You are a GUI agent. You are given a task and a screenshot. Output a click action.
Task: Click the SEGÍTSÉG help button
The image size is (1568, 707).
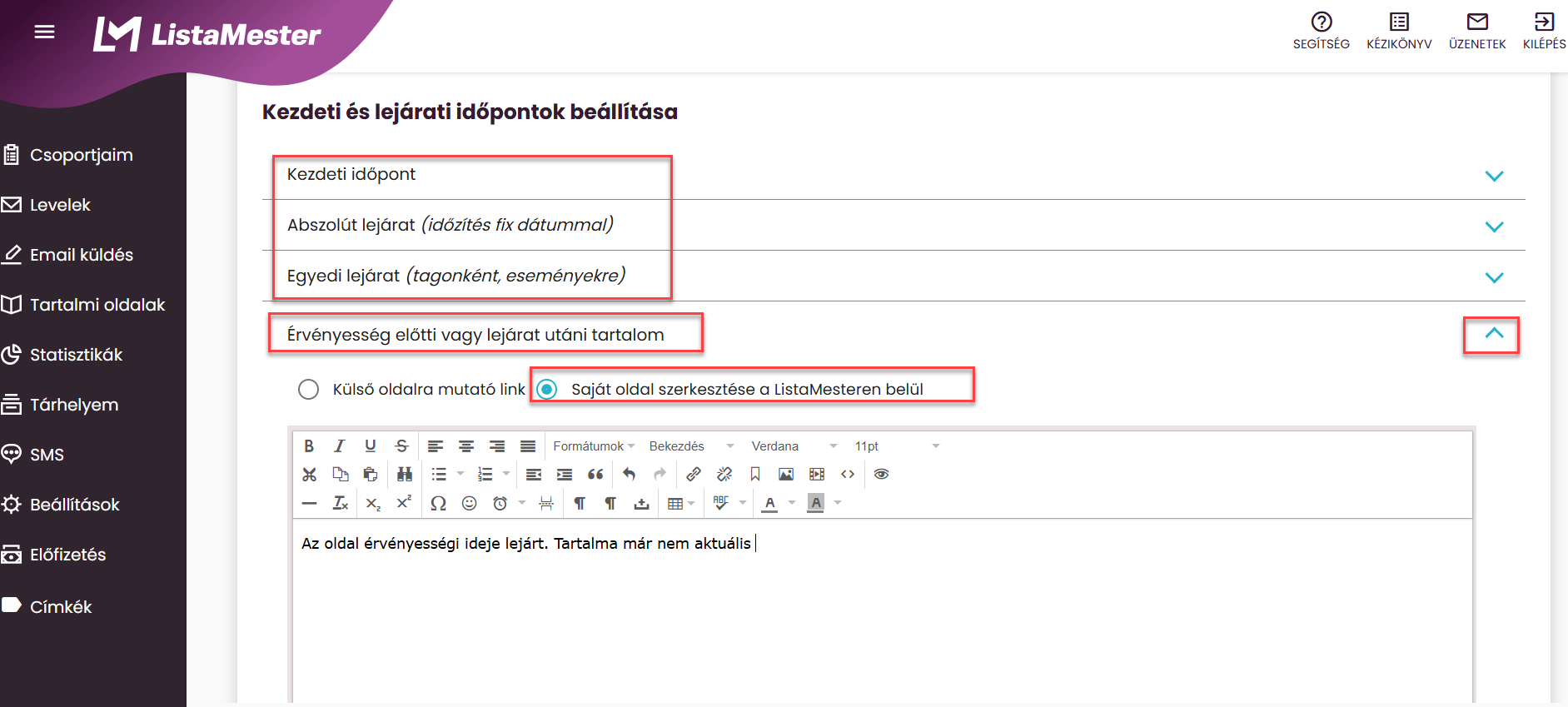tap(1322, 31)
